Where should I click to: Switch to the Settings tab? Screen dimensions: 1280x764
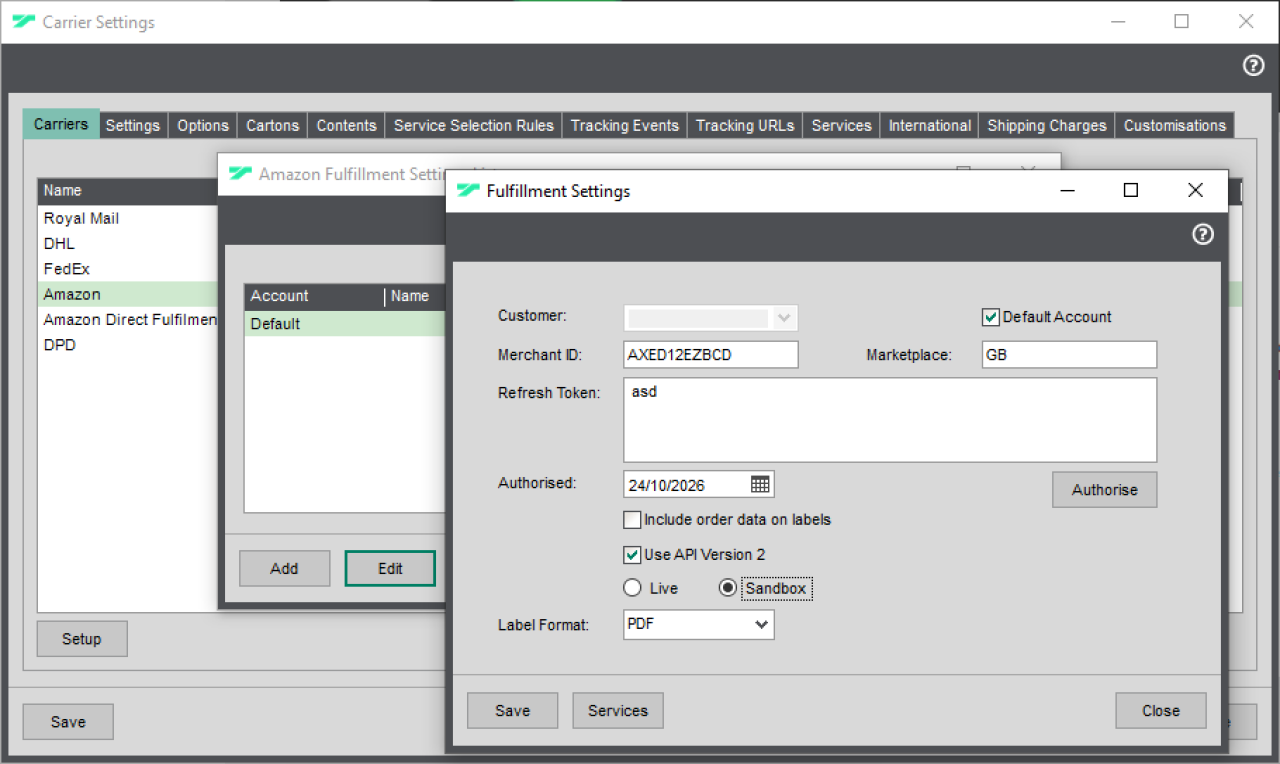point(133,125)
